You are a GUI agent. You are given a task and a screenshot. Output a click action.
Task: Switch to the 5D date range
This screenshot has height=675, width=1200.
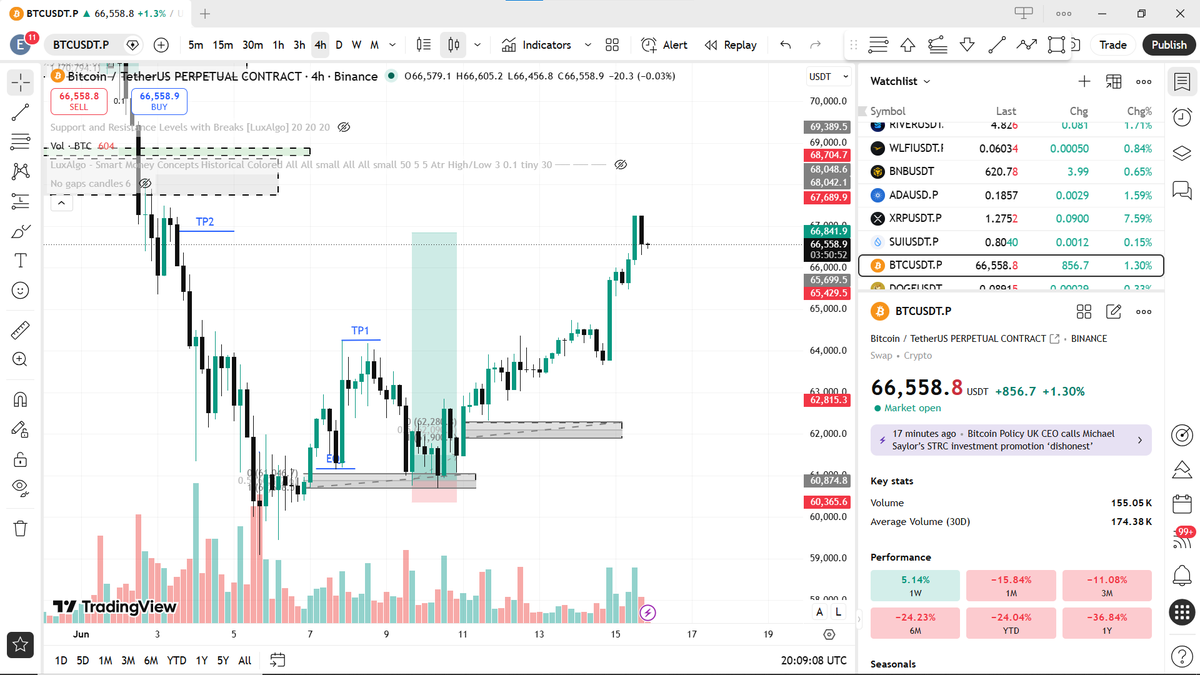tap(83, 660)
